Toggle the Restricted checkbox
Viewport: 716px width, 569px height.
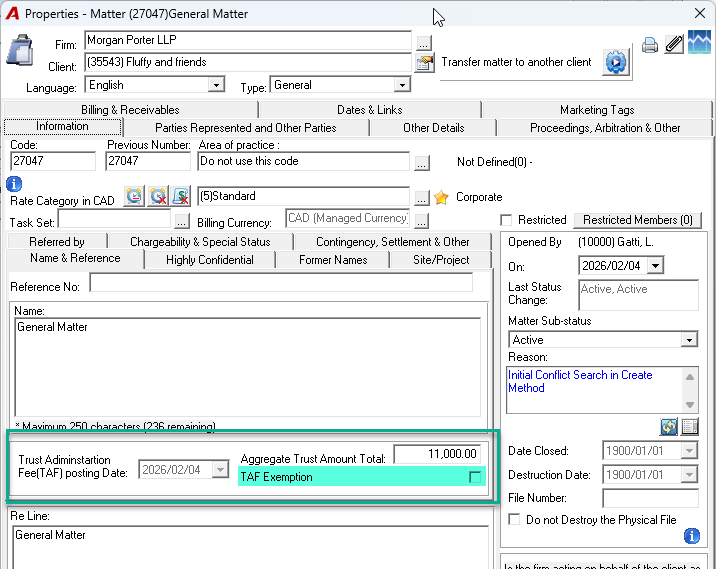tap(506, 220)
